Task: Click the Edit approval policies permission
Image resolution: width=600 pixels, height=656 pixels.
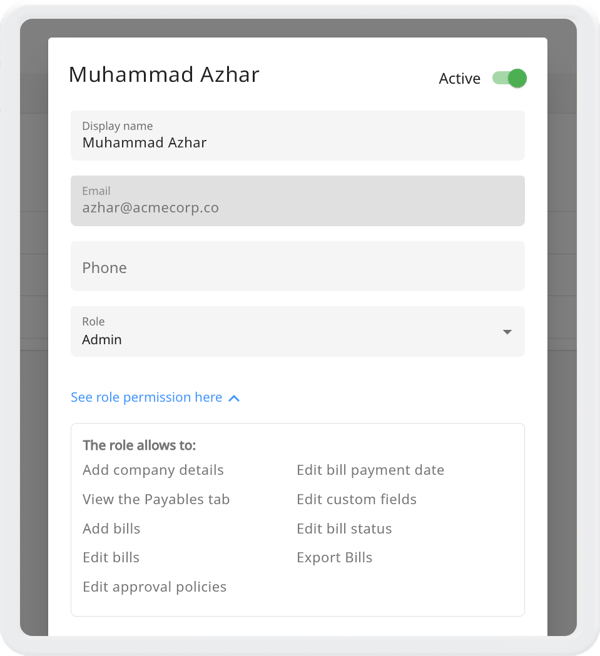Action: click(154, 587)
